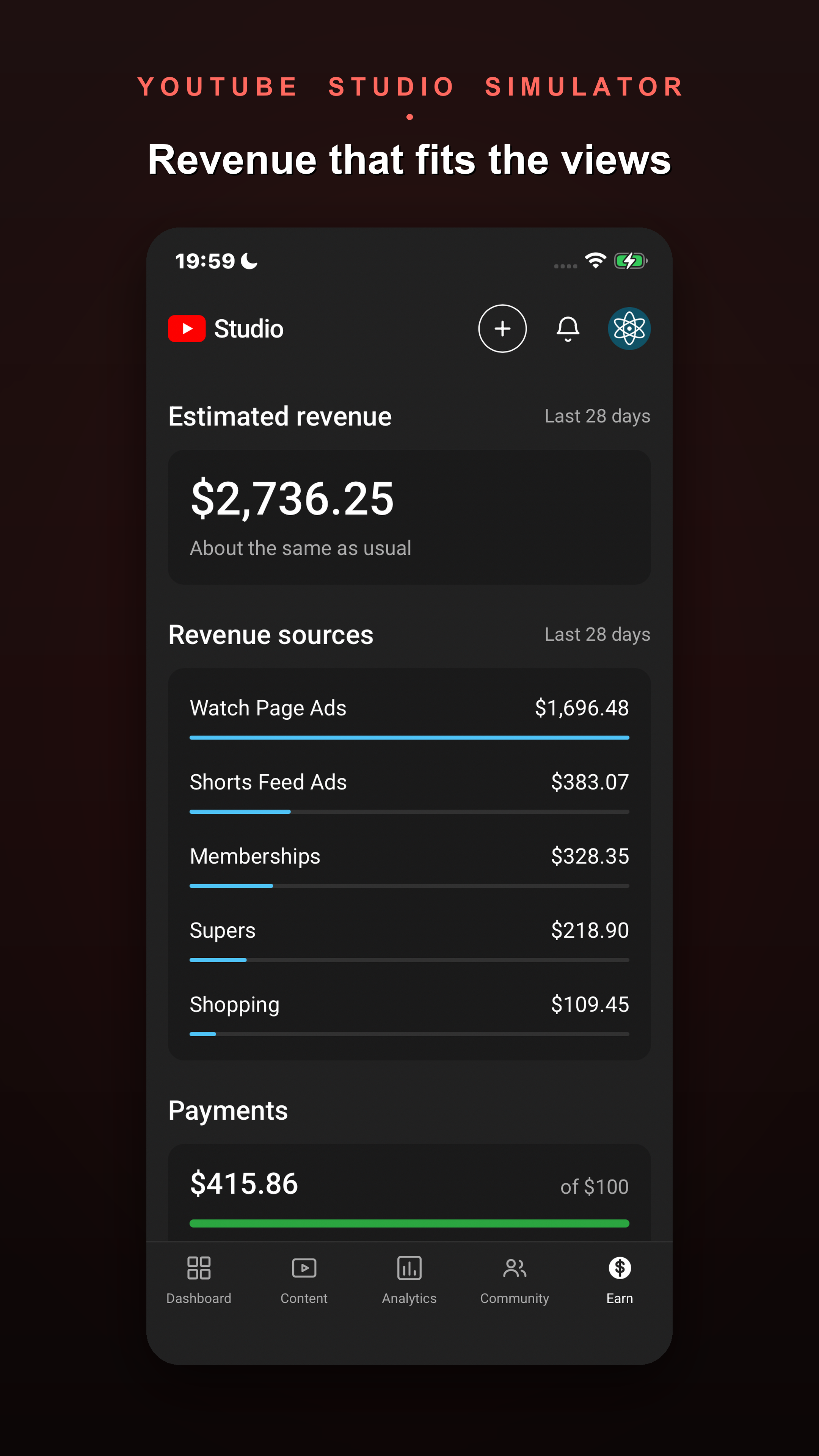Click the $383.07 amount

point(590,782)
